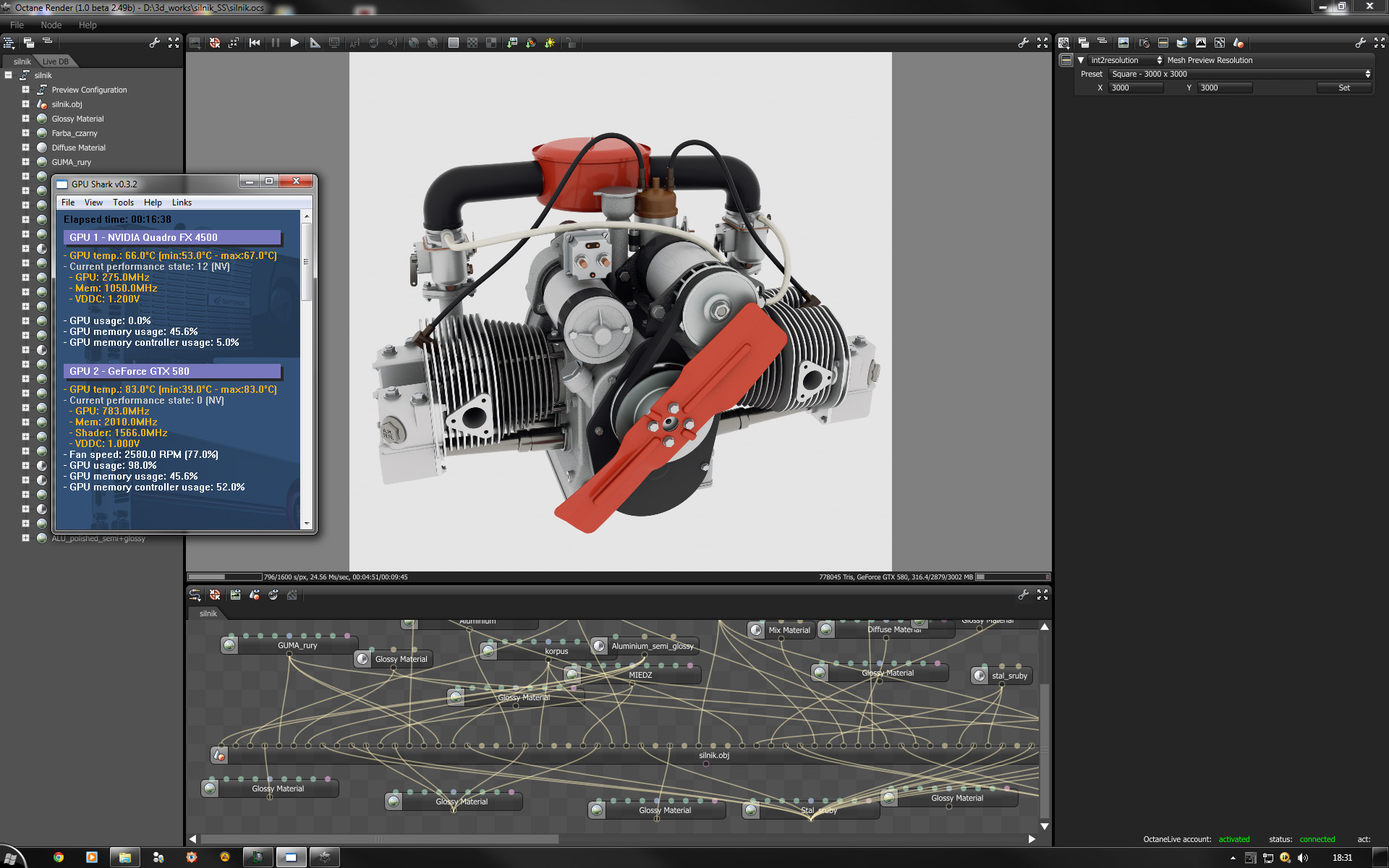Open the Node menu

pyautogui.click(x=51, y=25)
